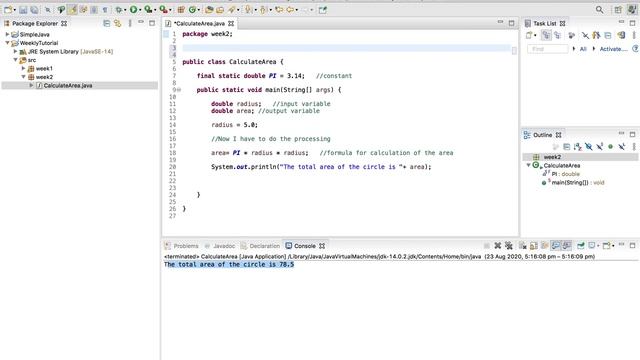
Task: Click the Open Task folder icon
Action: tap(220, 10)
